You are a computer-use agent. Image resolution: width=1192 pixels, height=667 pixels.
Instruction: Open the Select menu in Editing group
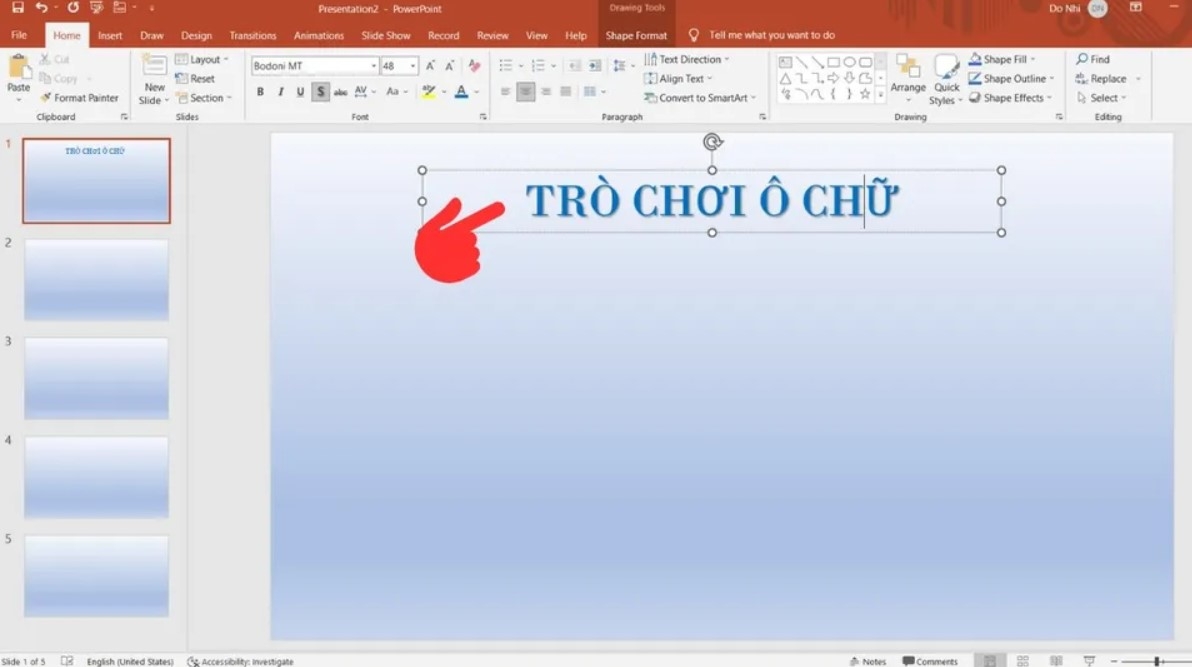coord(1102,98)
